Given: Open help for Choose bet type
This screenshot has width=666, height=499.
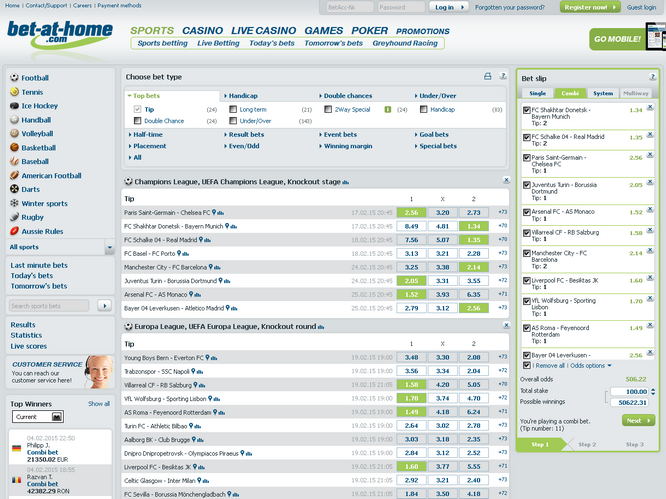Looking at the screenshot, I should coord(503,76).
